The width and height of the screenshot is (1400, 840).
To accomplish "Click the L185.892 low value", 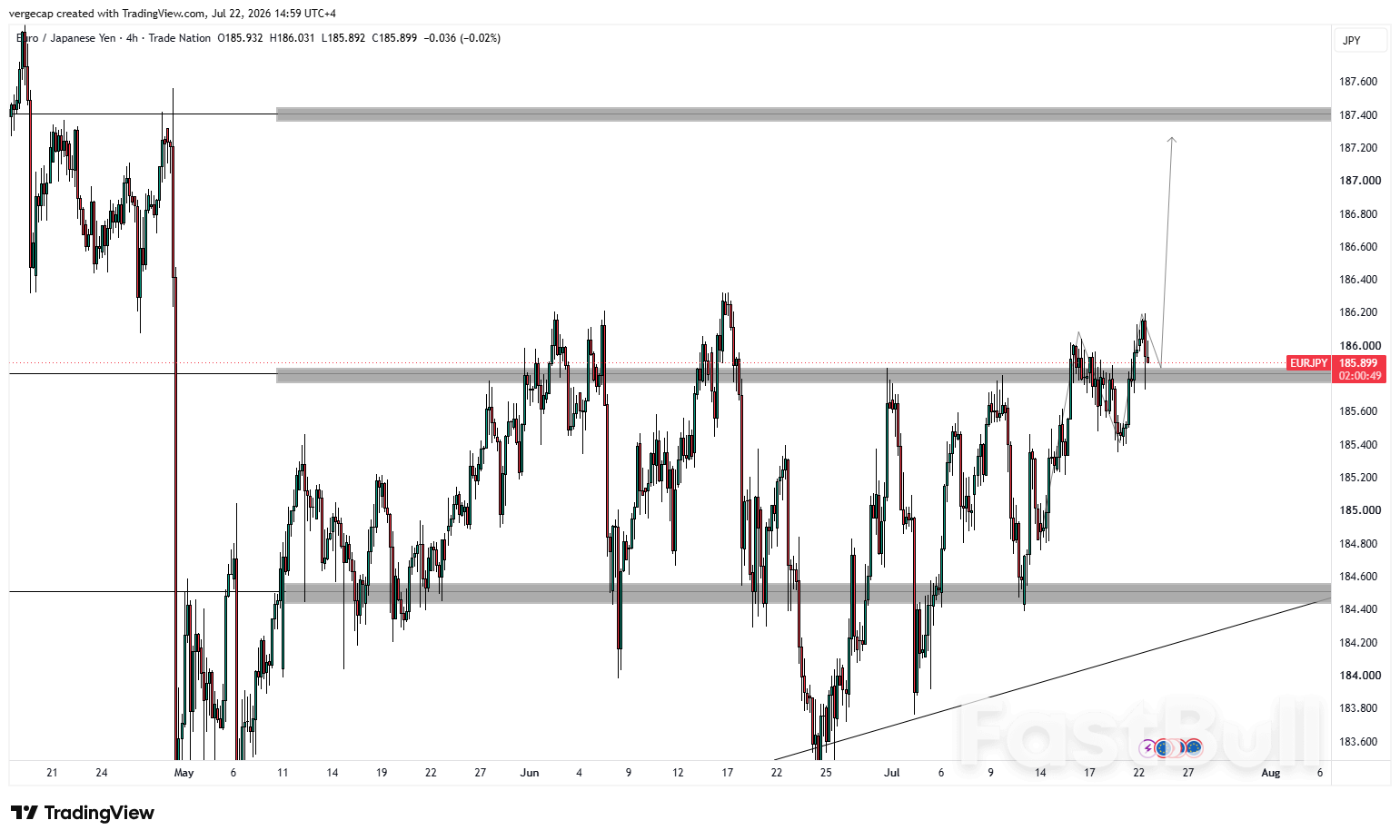I will point(343,38).
